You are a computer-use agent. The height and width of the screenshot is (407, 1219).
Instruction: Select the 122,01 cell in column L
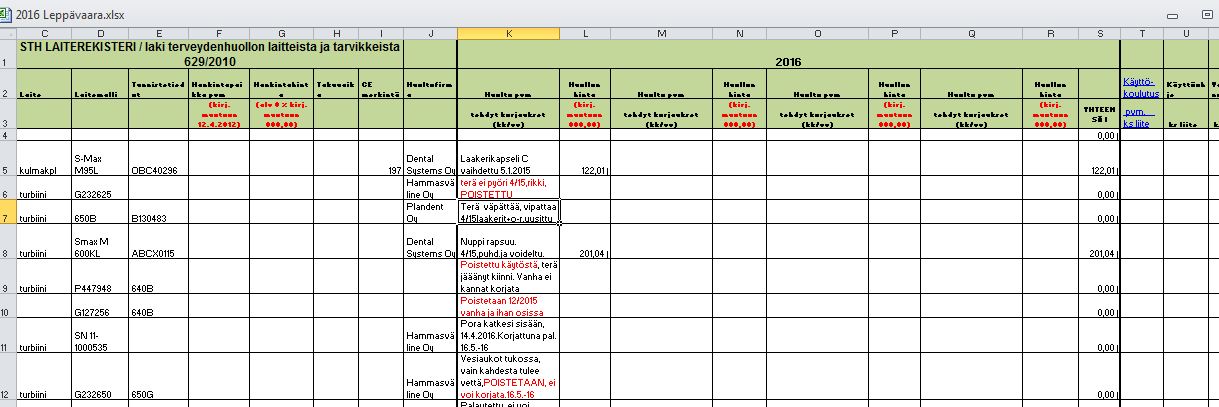point(586,158)
